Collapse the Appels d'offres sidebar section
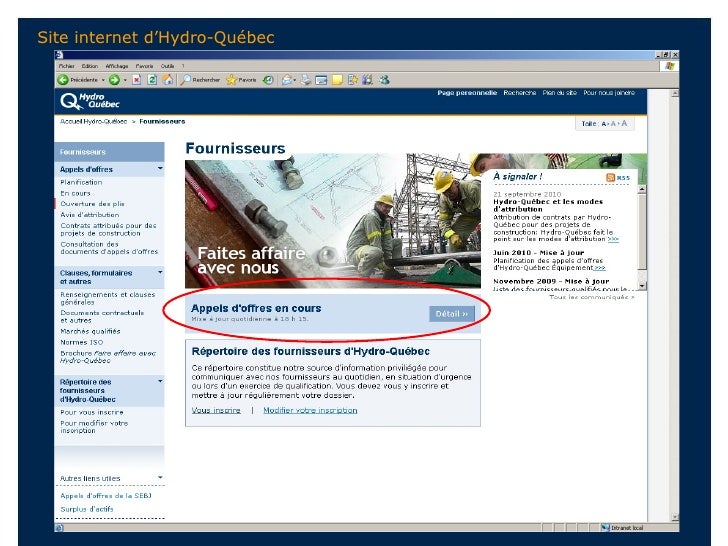Viewport: 728px width, 546px height. (x=160, y=169)
